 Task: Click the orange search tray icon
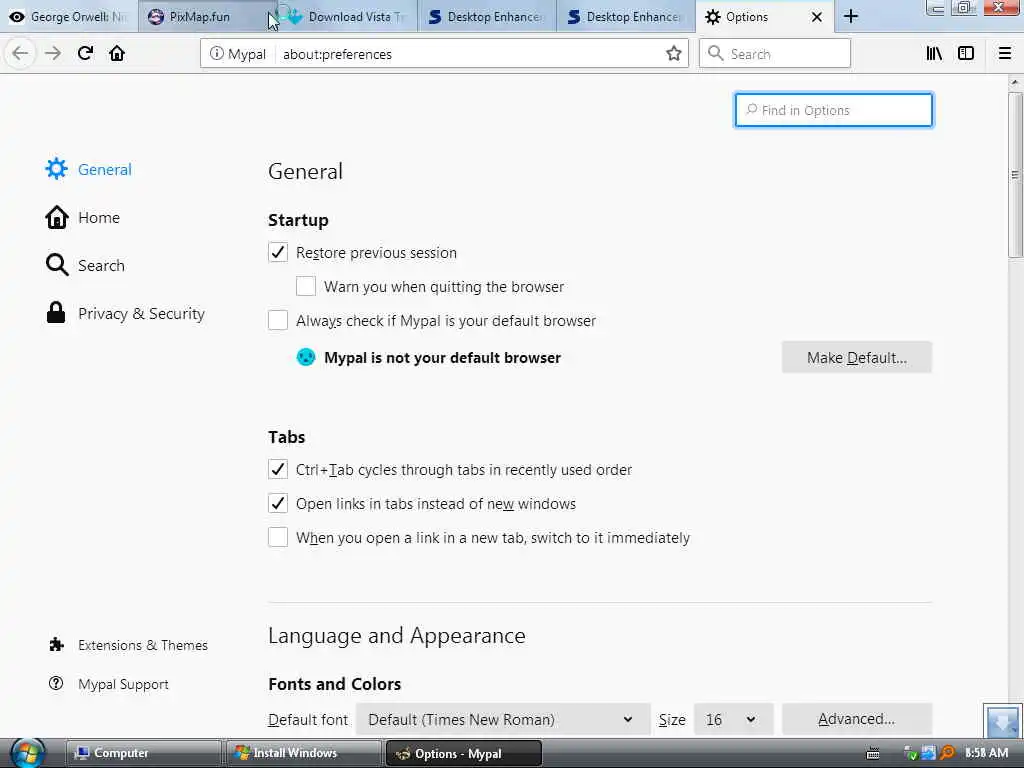click(947, 753)
